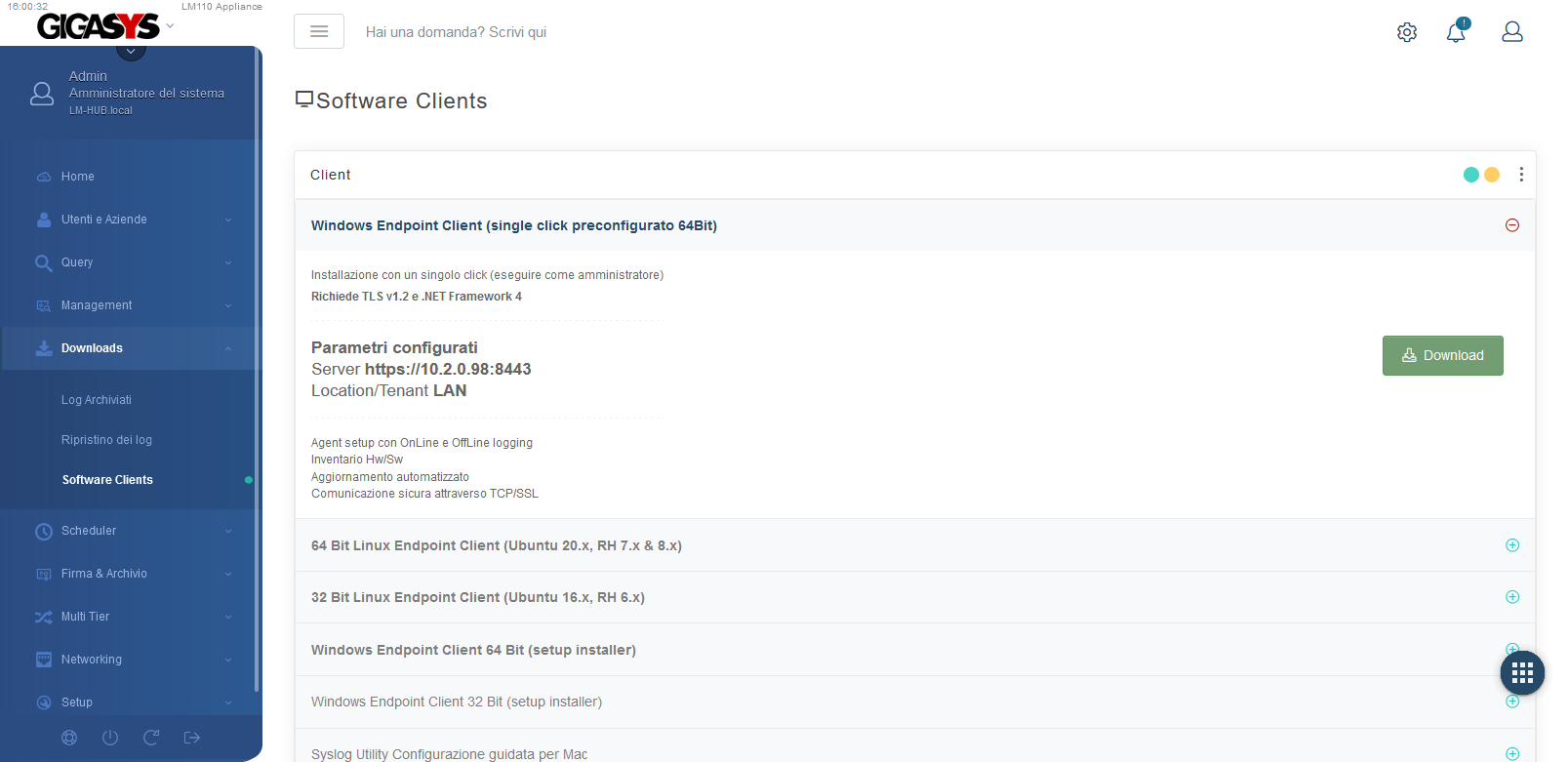1568x762 pixels.
Task: Click the 'Location/Tenant LAN' text
Action: coord(388,390)
